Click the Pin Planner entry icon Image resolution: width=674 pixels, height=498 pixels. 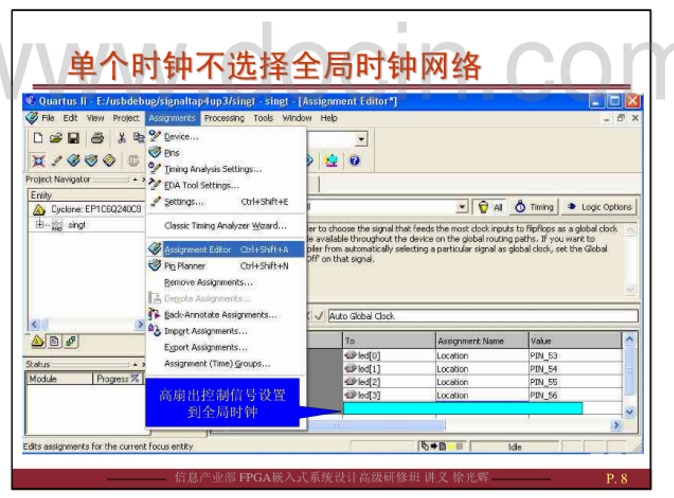pos(155,266)
